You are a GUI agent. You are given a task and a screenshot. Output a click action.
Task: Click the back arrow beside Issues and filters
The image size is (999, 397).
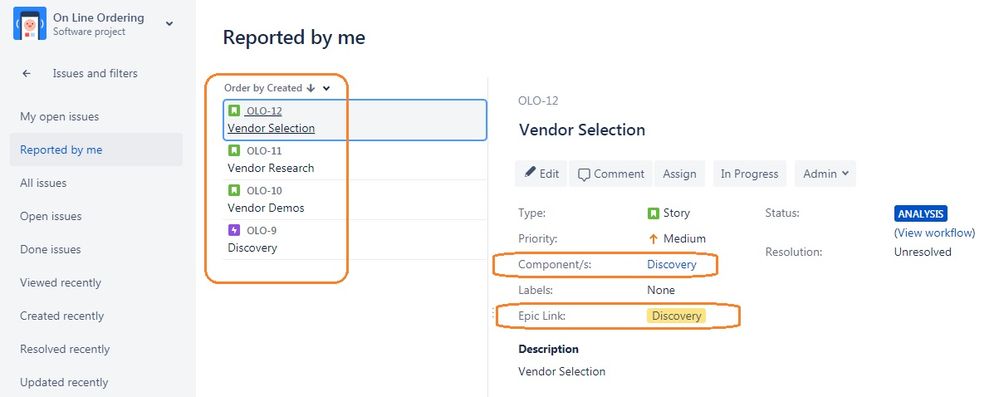(26, 73)
